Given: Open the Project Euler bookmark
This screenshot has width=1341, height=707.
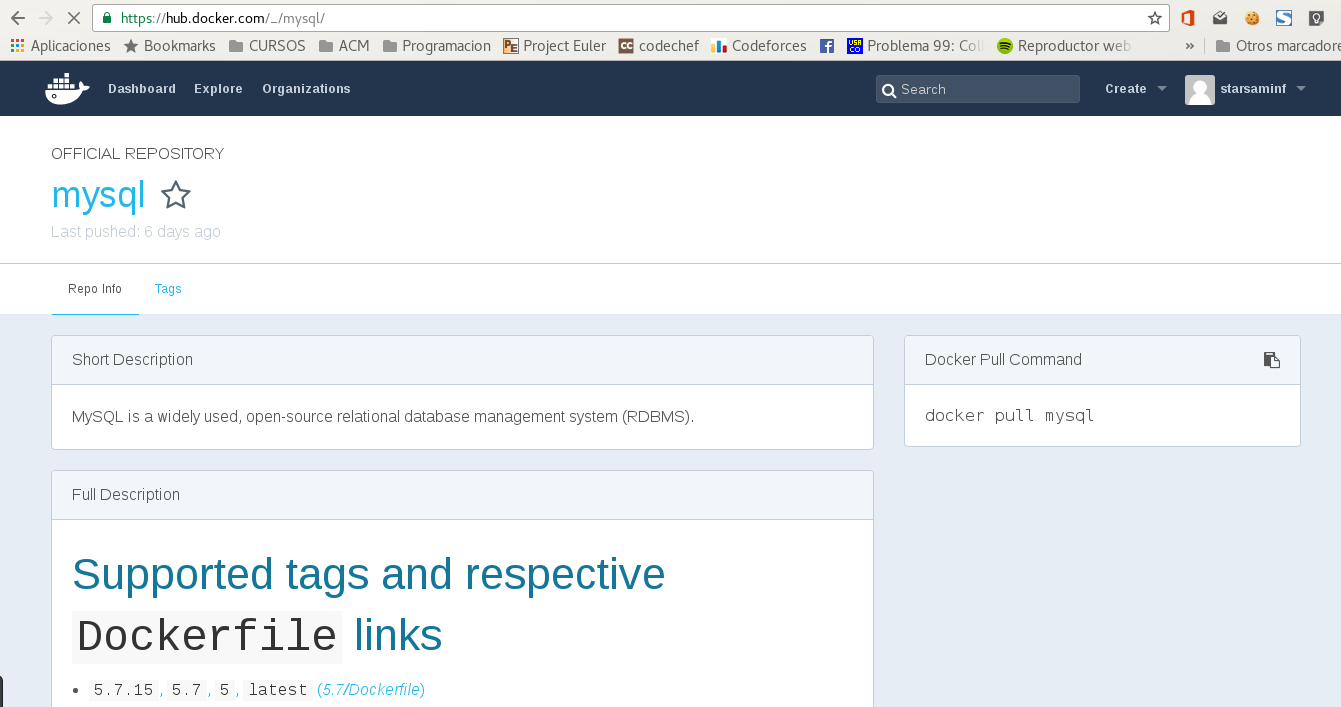Looking at the screenshot, I should (x=555, y=46).
